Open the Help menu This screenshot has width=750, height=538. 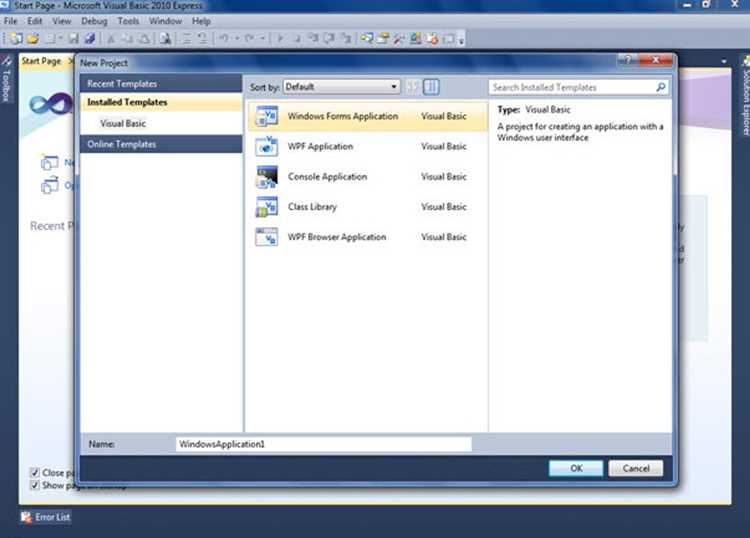coord(201,21)
